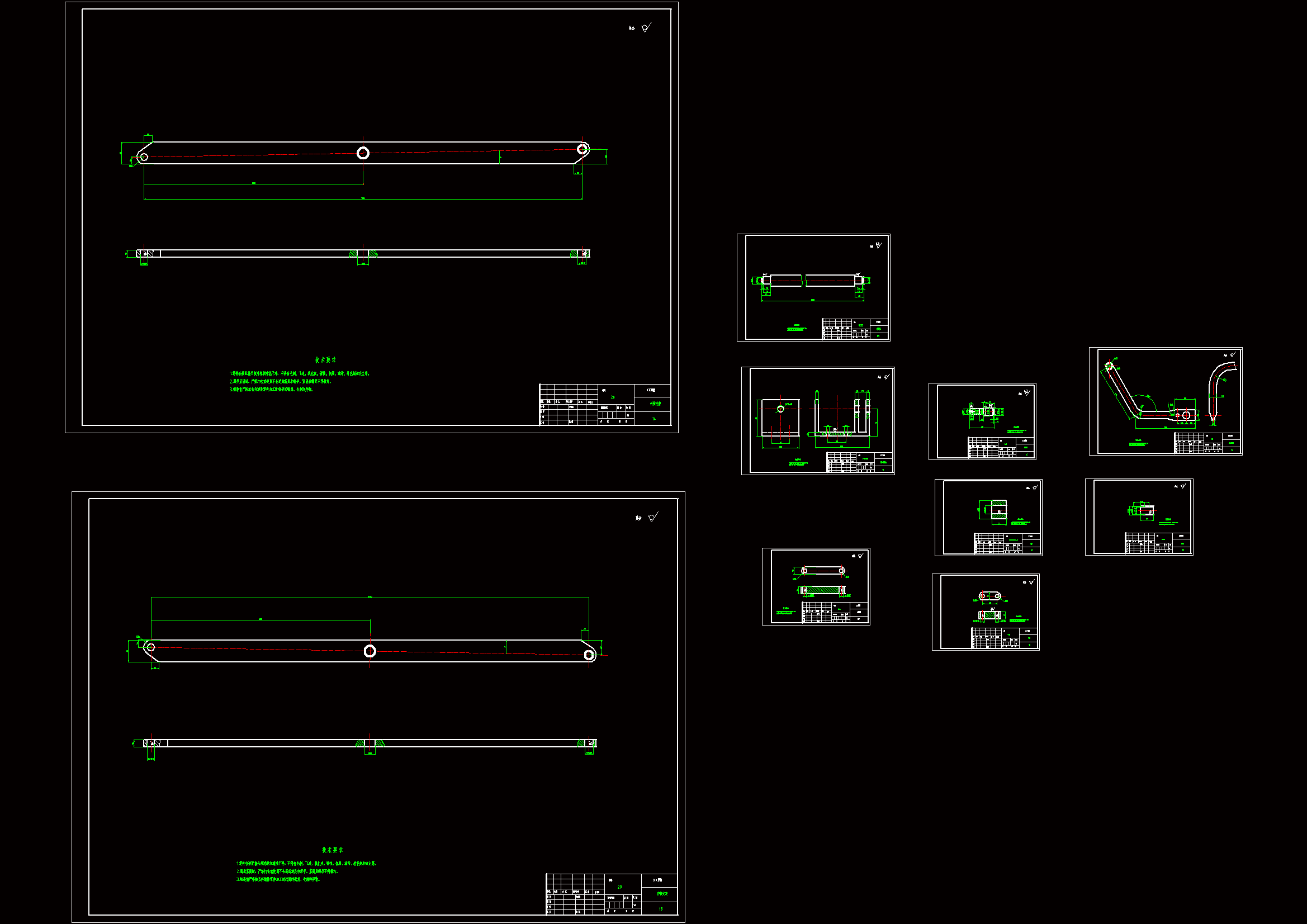This screenshot has height=924, width=1307.
Task: Click the left end hole of the lower long bar
Action: click(x=150, y=647)
